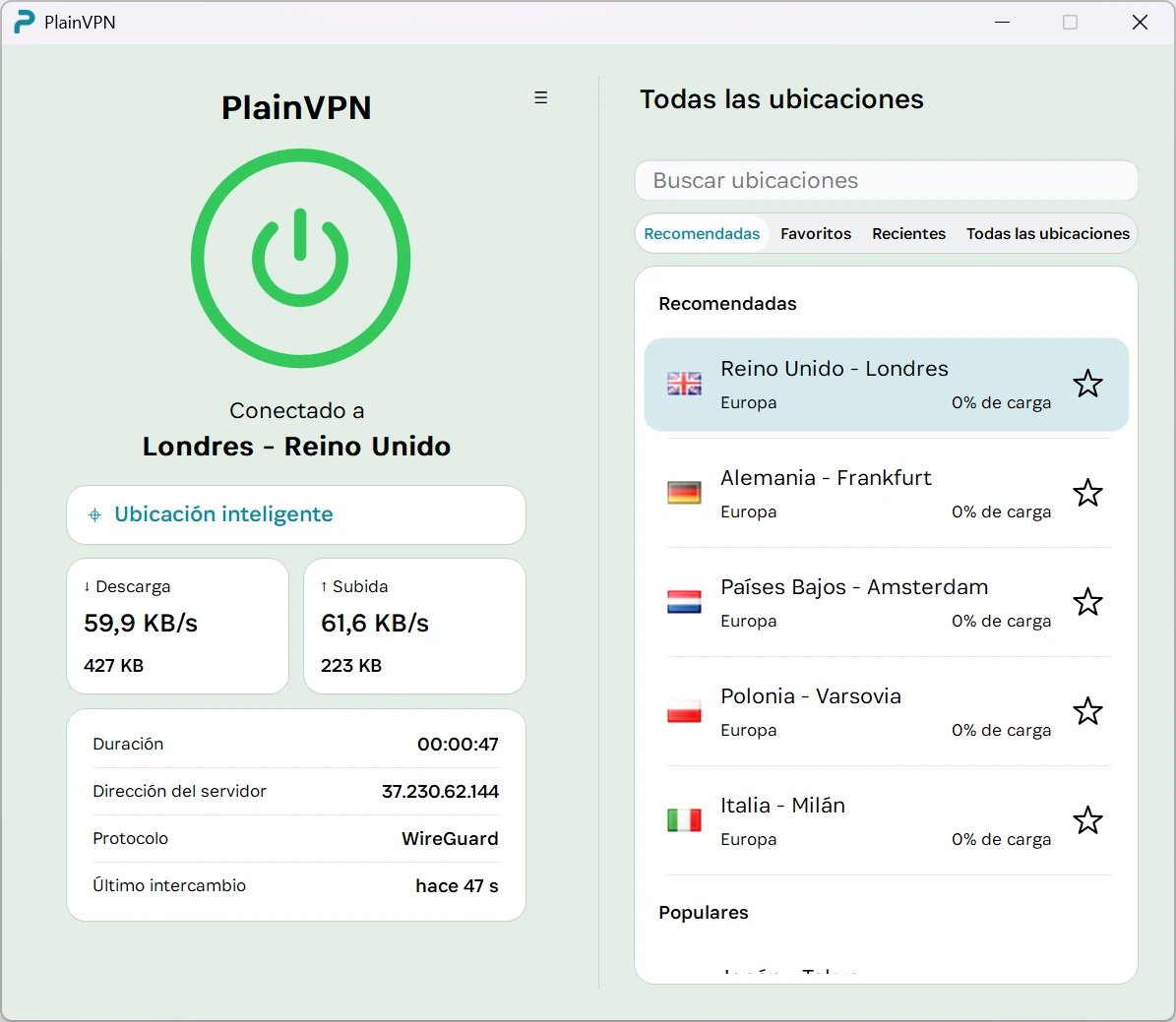This screenshot has height=1022, width=1176.
Task: Click the Populares section heading
Action: coord(704,913)
